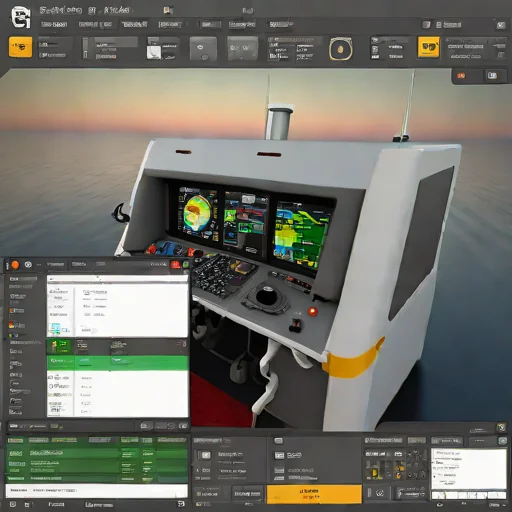This screenshot has height=512, width=512.
Task: Open the third item in the top menu bar
Action: 134,25
